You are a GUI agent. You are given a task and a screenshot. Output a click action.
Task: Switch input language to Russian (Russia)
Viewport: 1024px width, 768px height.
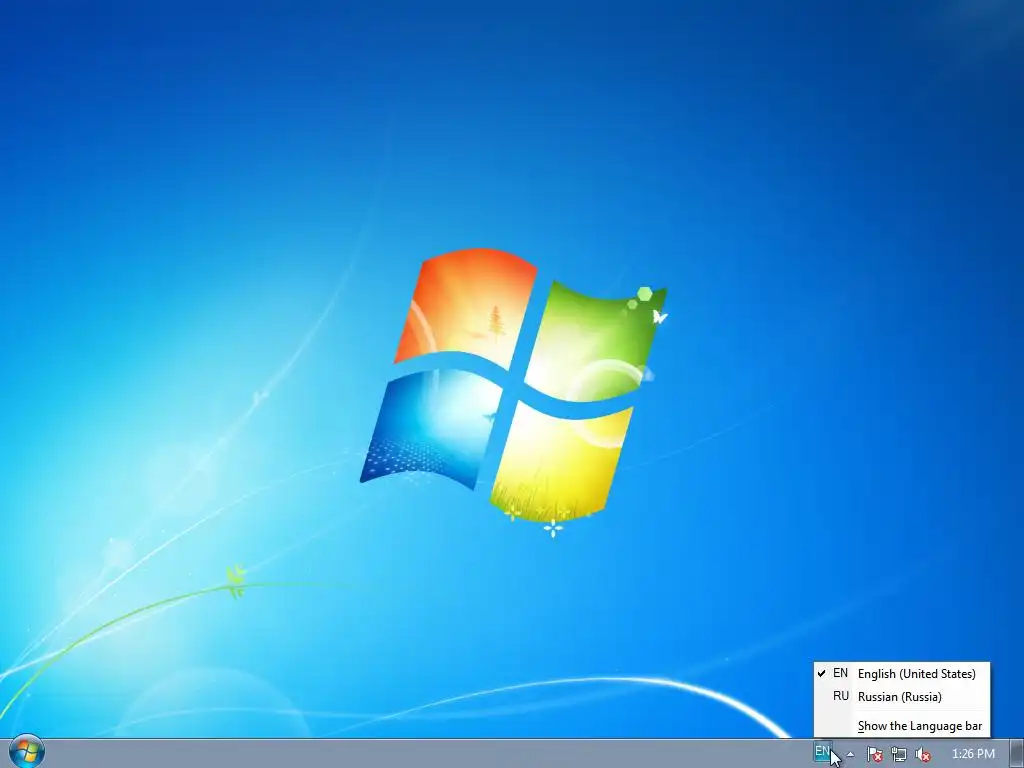click(x=902, y=697)
